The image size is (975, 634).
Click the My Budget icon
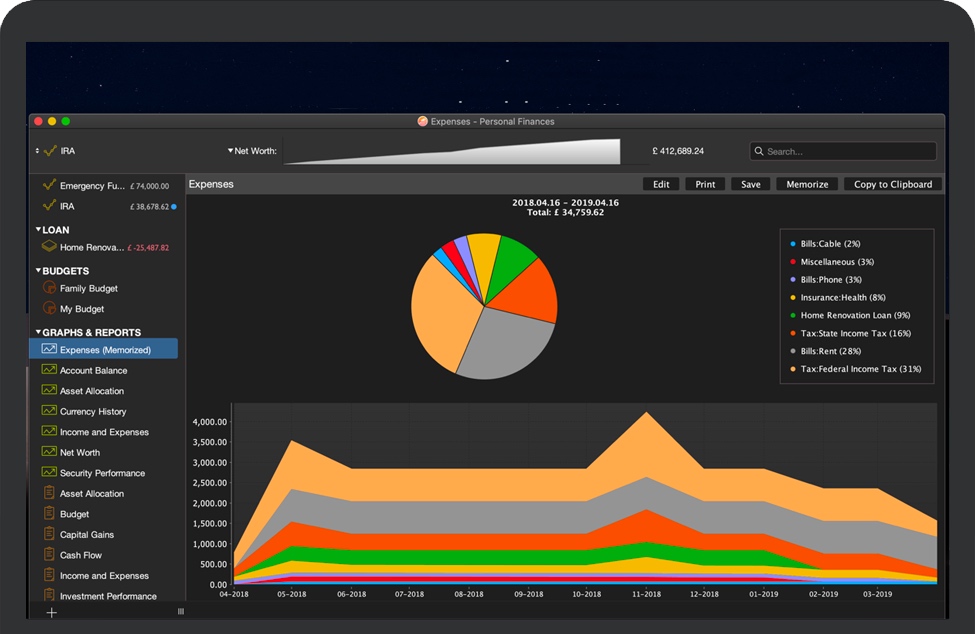(x=49, y=309)
